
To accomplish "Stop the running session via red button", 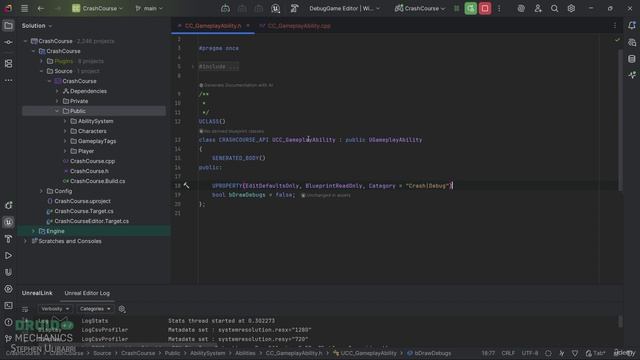I will pyautogui.click(x=485, y=8).
